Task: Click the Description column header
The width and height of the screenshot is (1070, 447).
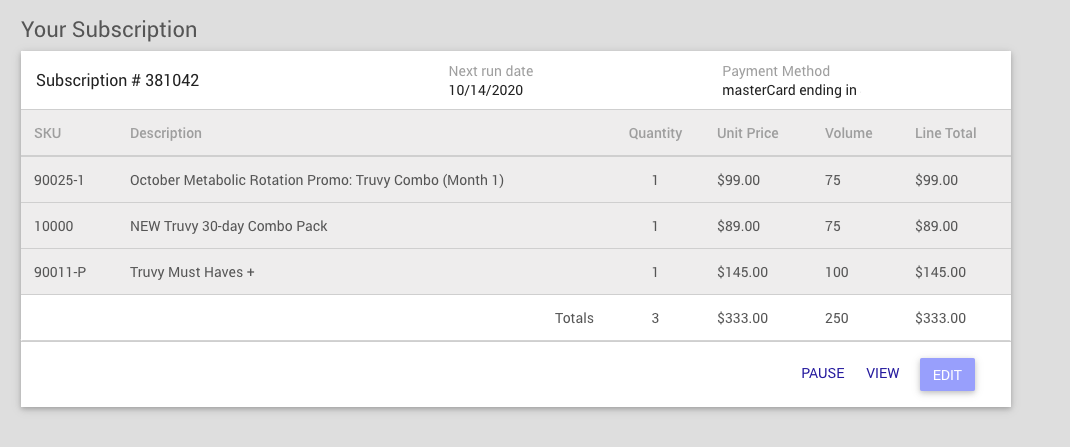Action: (x=166, y=133)
